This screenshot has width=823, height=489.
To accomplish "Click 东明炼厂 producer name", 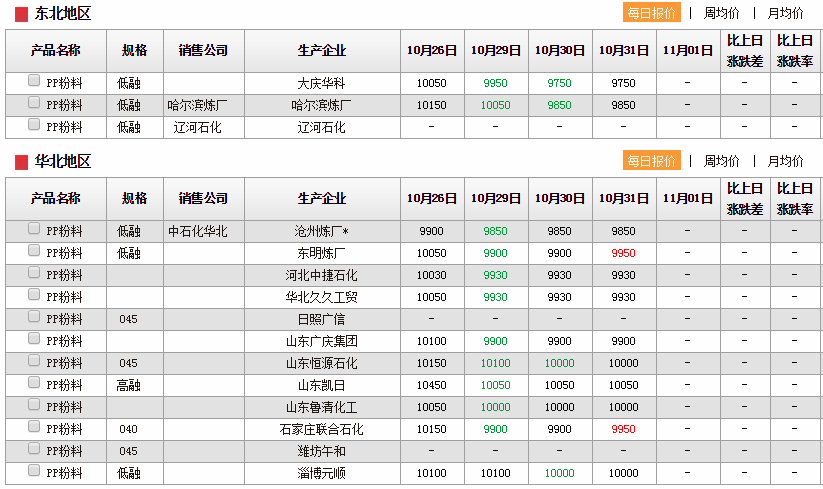I will [x=321, y=253].
